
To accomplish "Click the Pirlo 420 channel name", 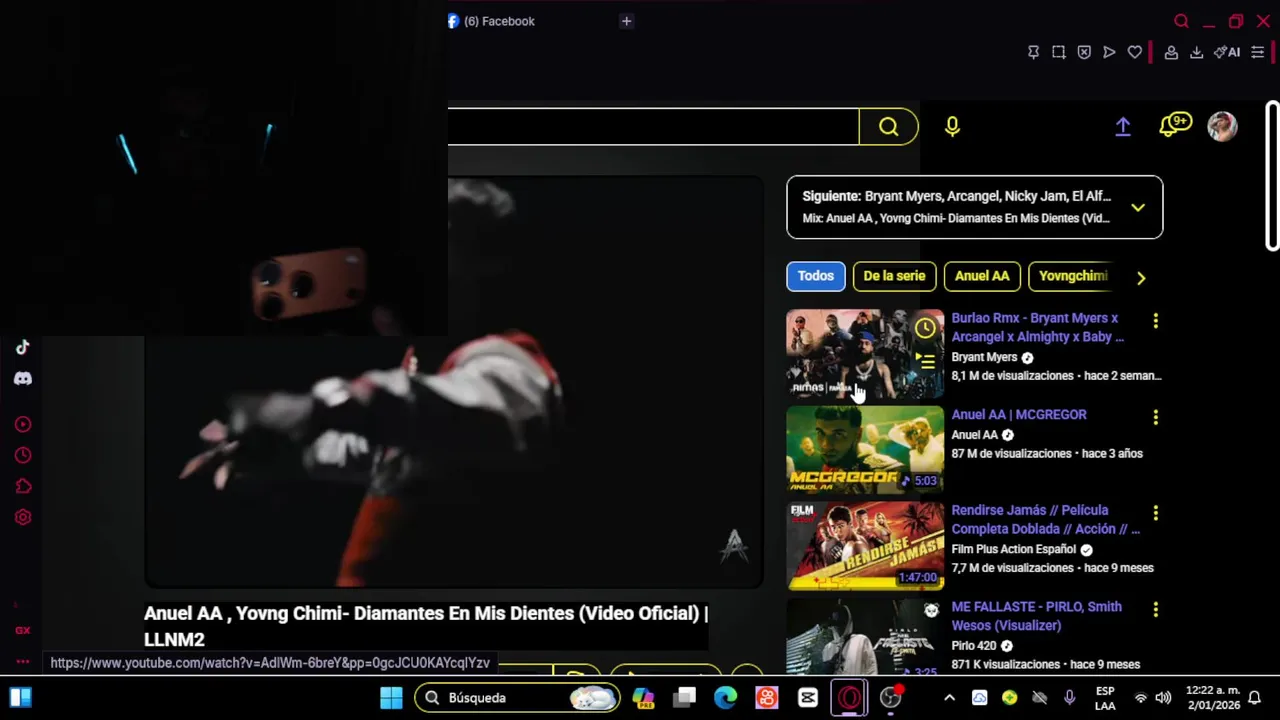I will click(974, 646).
